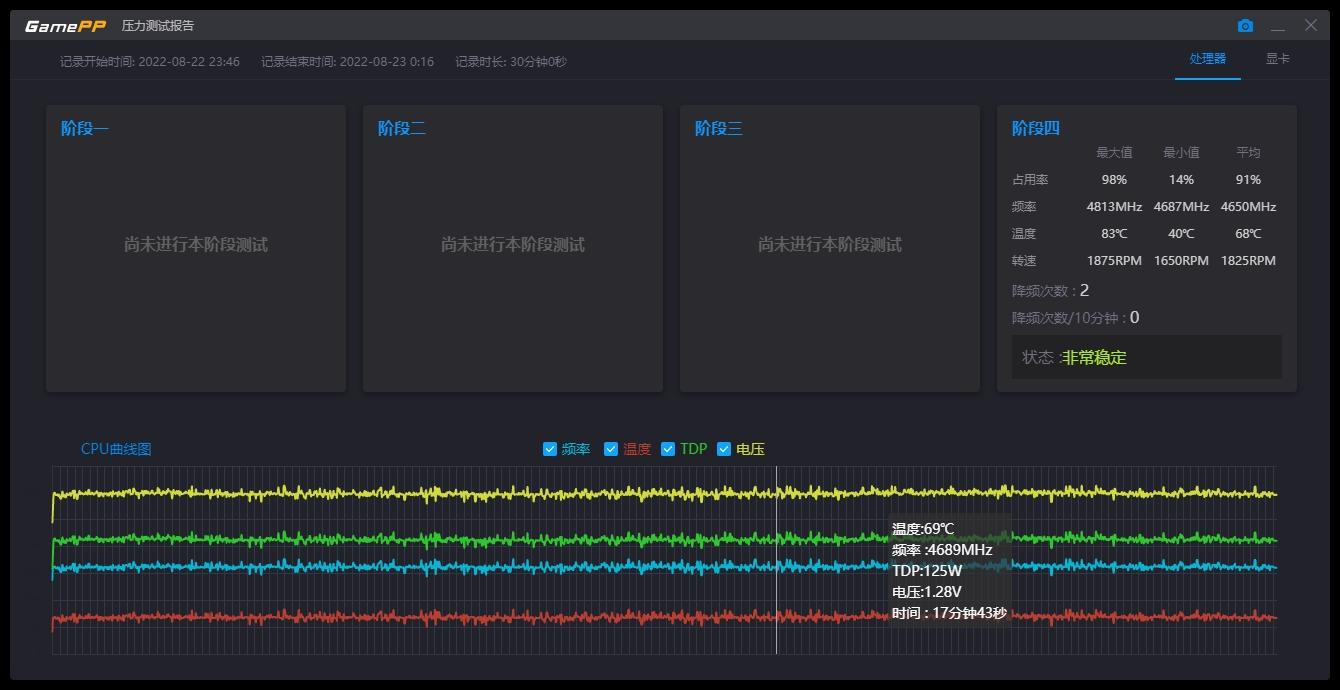Click the GamePP logo

pyautogui.click(x=65, y=26)
